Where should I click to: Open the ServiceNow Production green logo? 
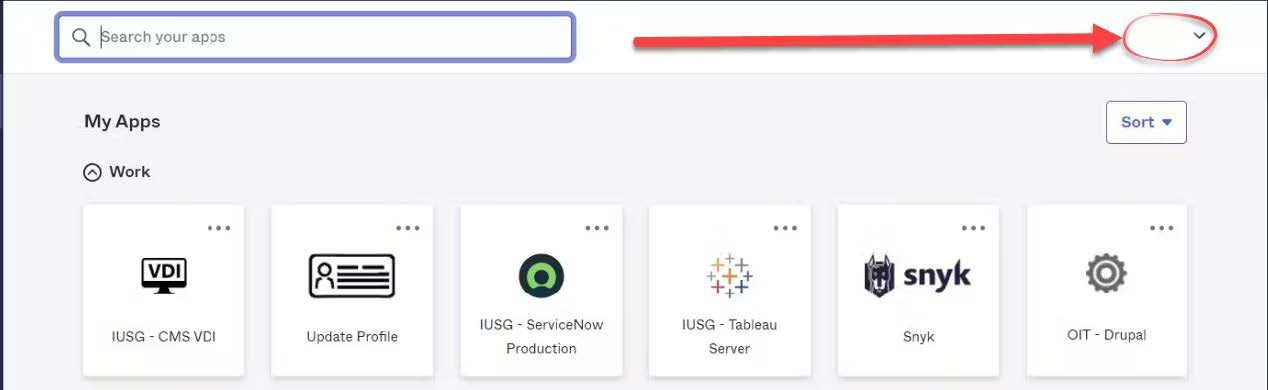pos(541,276)
